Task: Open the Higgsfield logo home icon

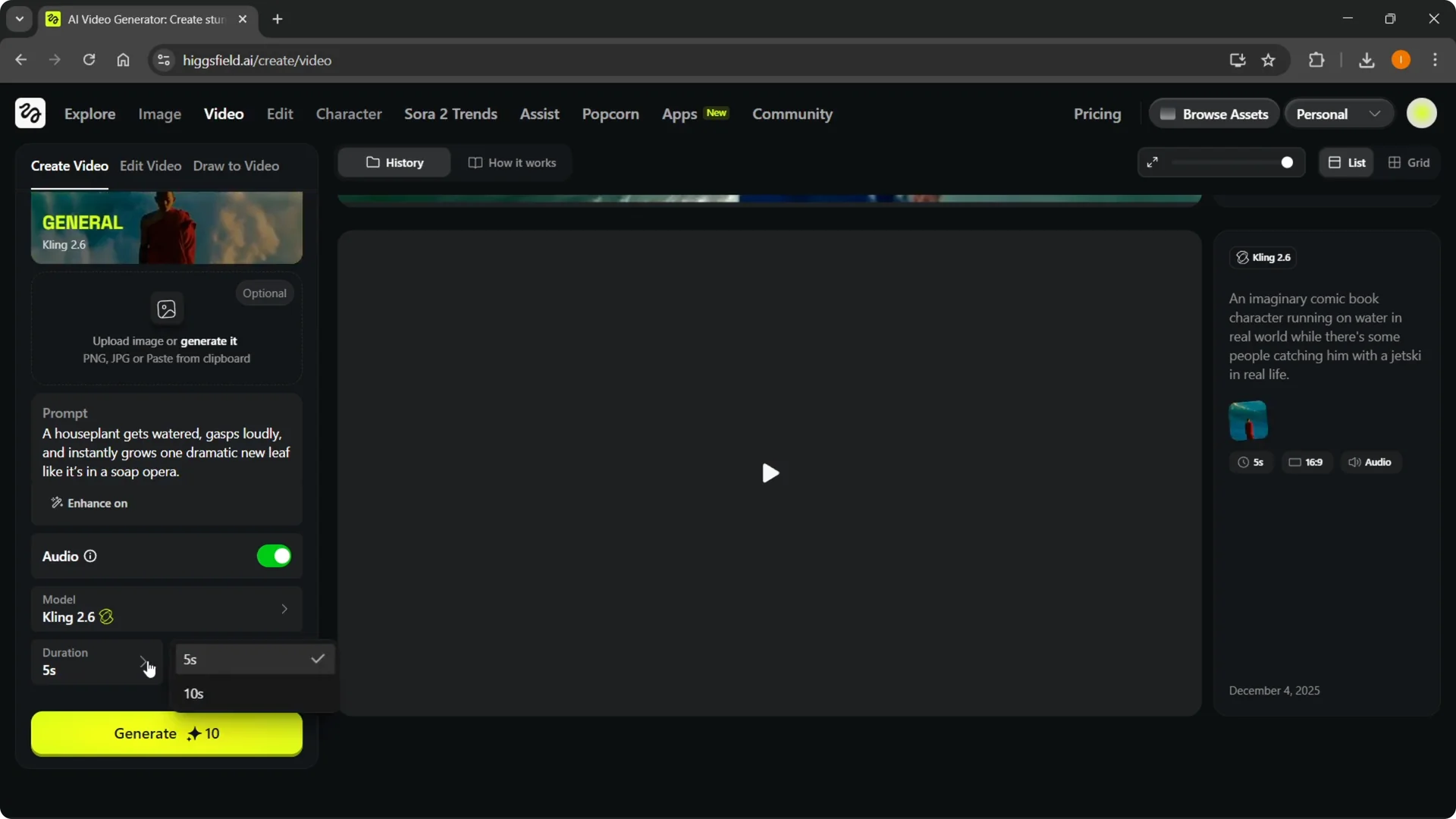Action: click(30, 113)
